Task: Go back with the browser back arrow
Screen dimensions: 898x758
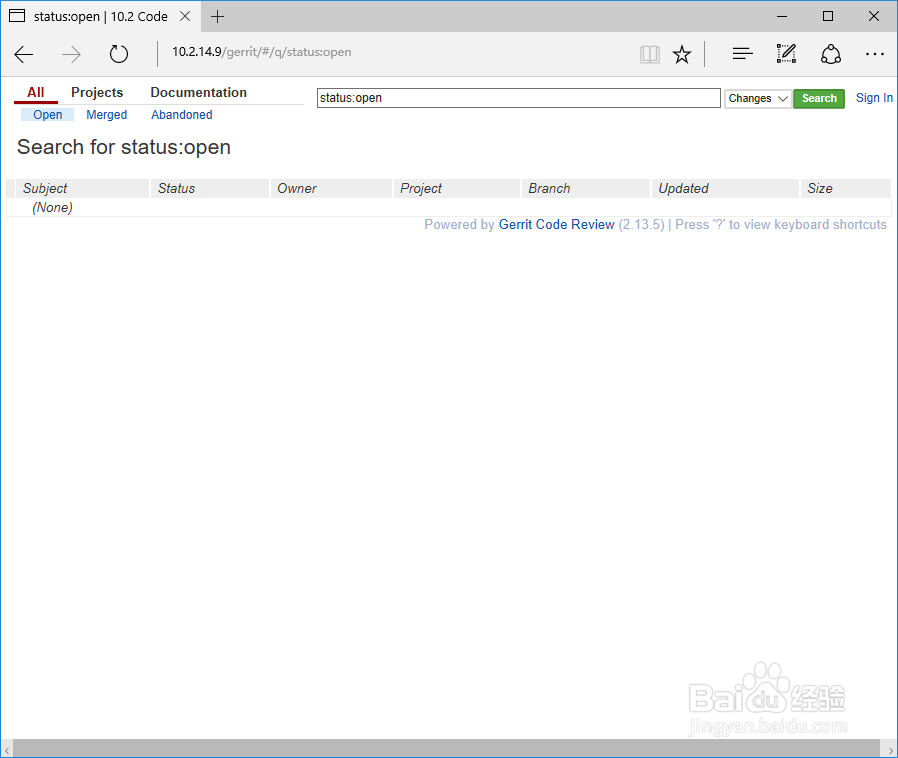Action: click(24, 54)
